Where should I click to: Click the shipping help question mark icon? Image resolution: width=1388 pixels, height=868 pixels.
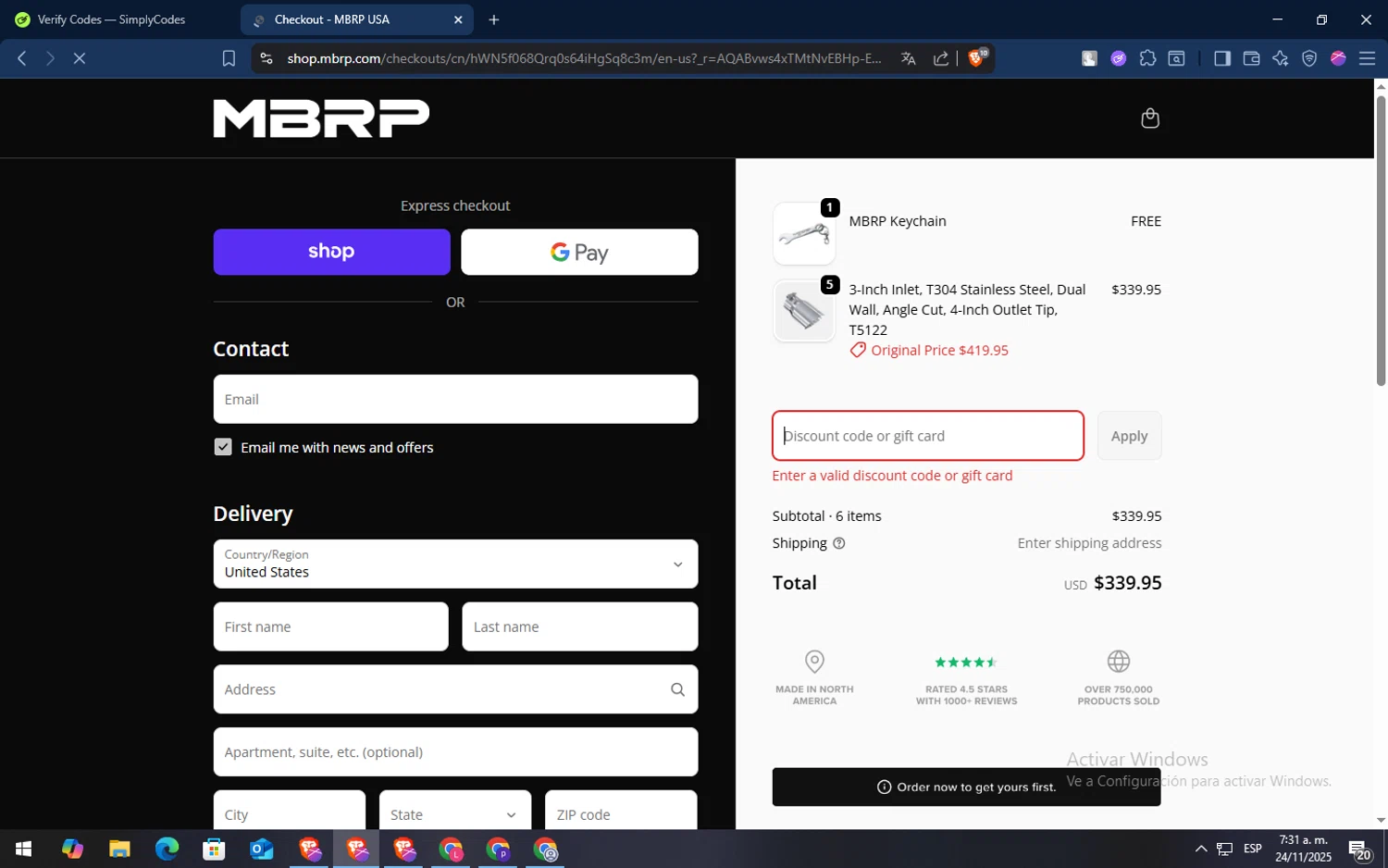pos(839,543)
